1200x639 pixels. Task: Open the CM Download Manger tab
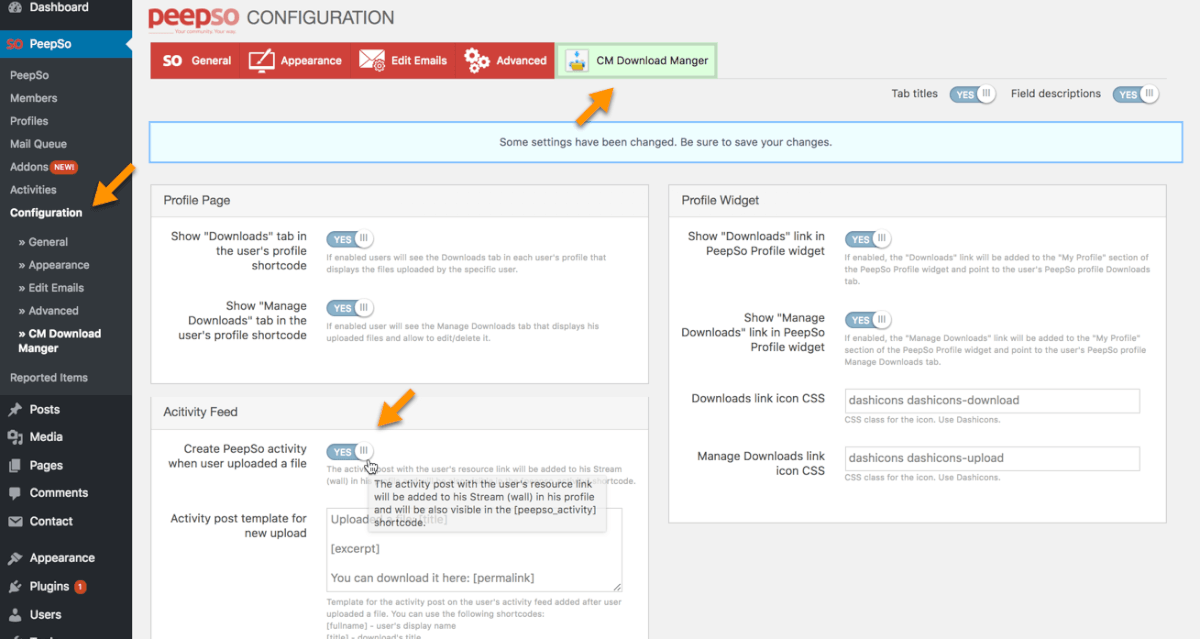coord(636,61)
